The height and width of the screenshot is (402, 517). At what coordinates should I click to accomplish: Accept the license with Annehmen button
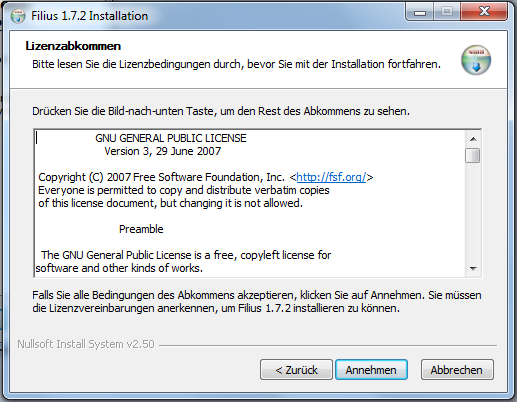[371, 370]
